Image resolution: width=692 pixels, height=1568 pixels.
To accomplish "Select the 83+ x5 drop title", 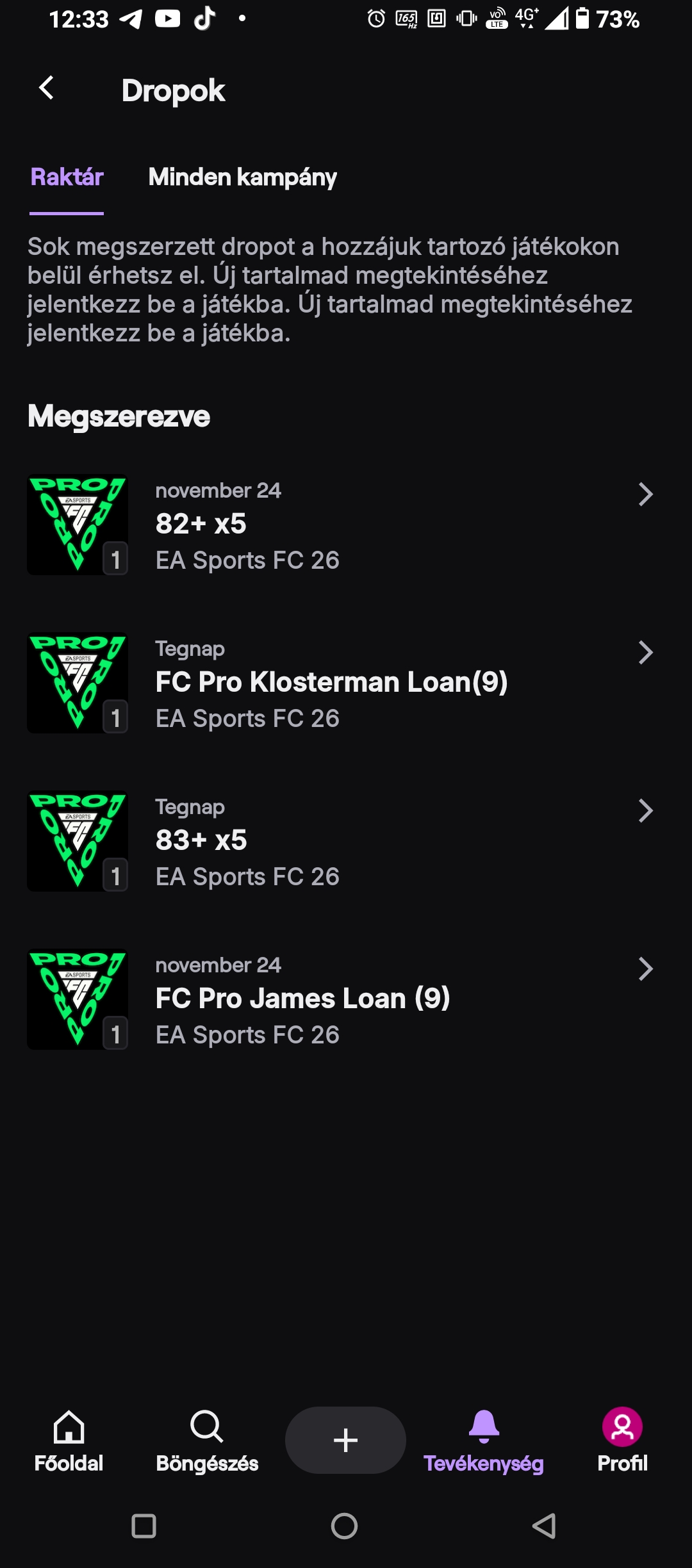I will [x=201, y=840].
